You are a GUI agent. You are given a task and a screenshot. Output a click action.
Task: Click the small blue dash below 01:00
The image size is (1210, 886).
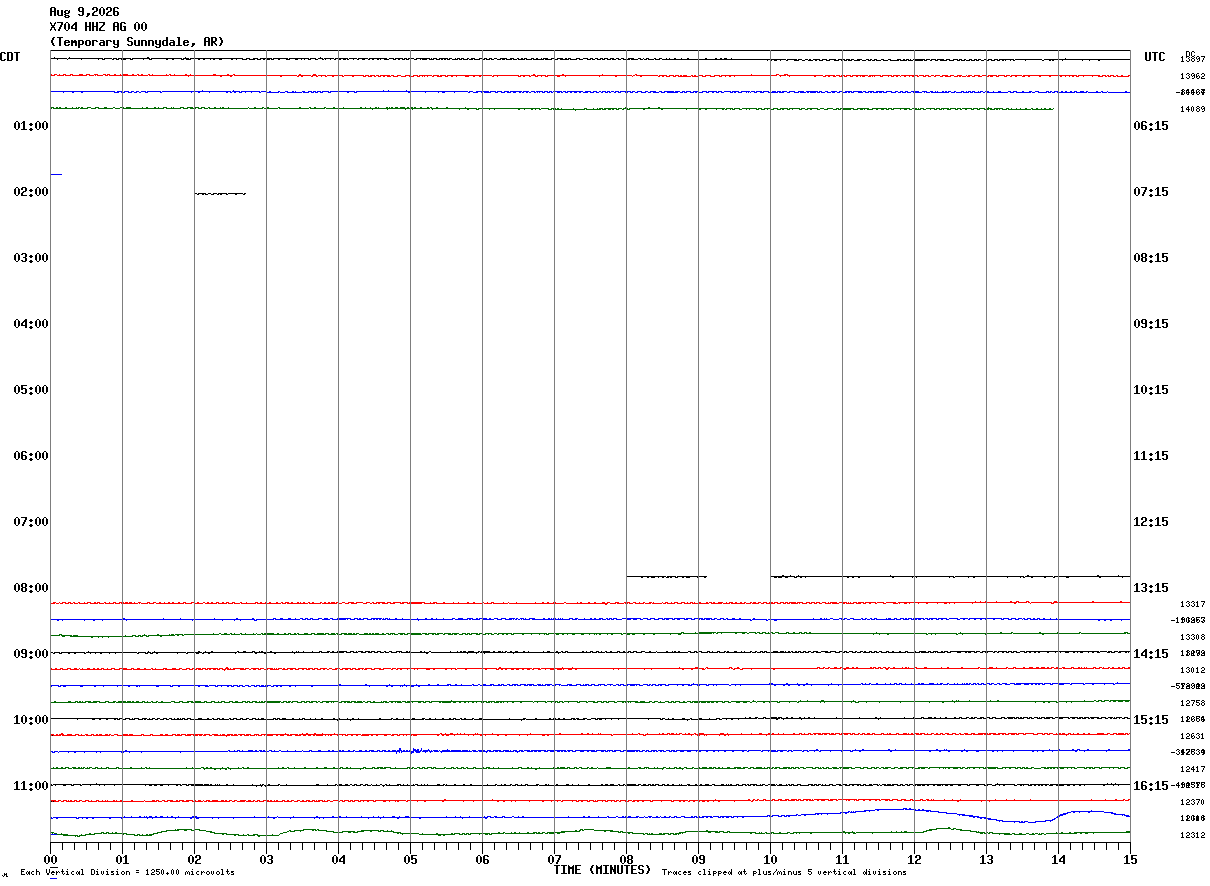pyautogui.click(x=56, y=174)
